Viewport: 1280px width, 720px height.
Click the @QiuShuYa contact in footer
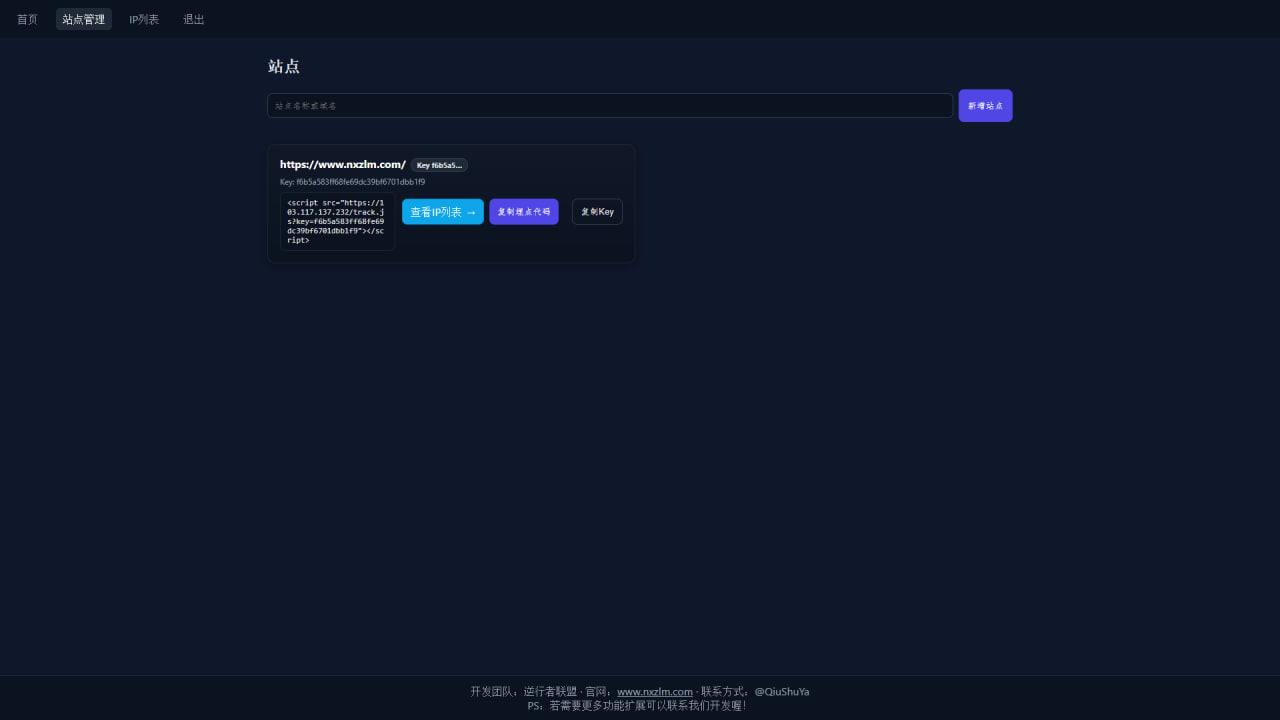tap(782, 691)
